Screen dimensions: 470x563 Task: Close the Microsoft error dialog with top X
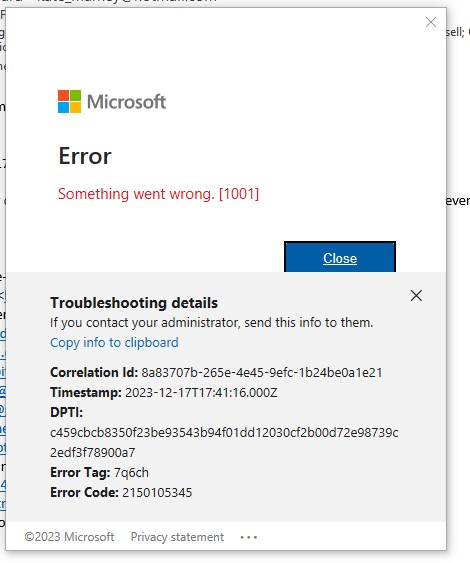(431, 22)
